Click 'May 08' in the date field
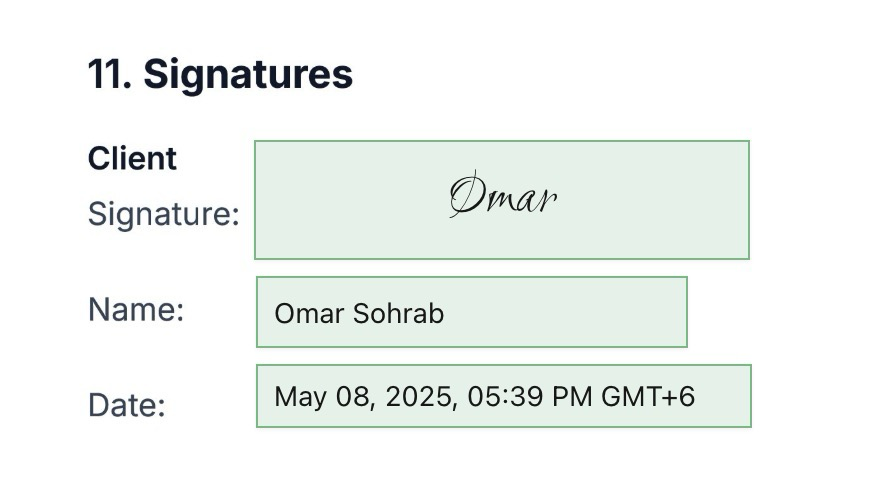The height and width of the screenshot is (478, 890). pos(323,396)
